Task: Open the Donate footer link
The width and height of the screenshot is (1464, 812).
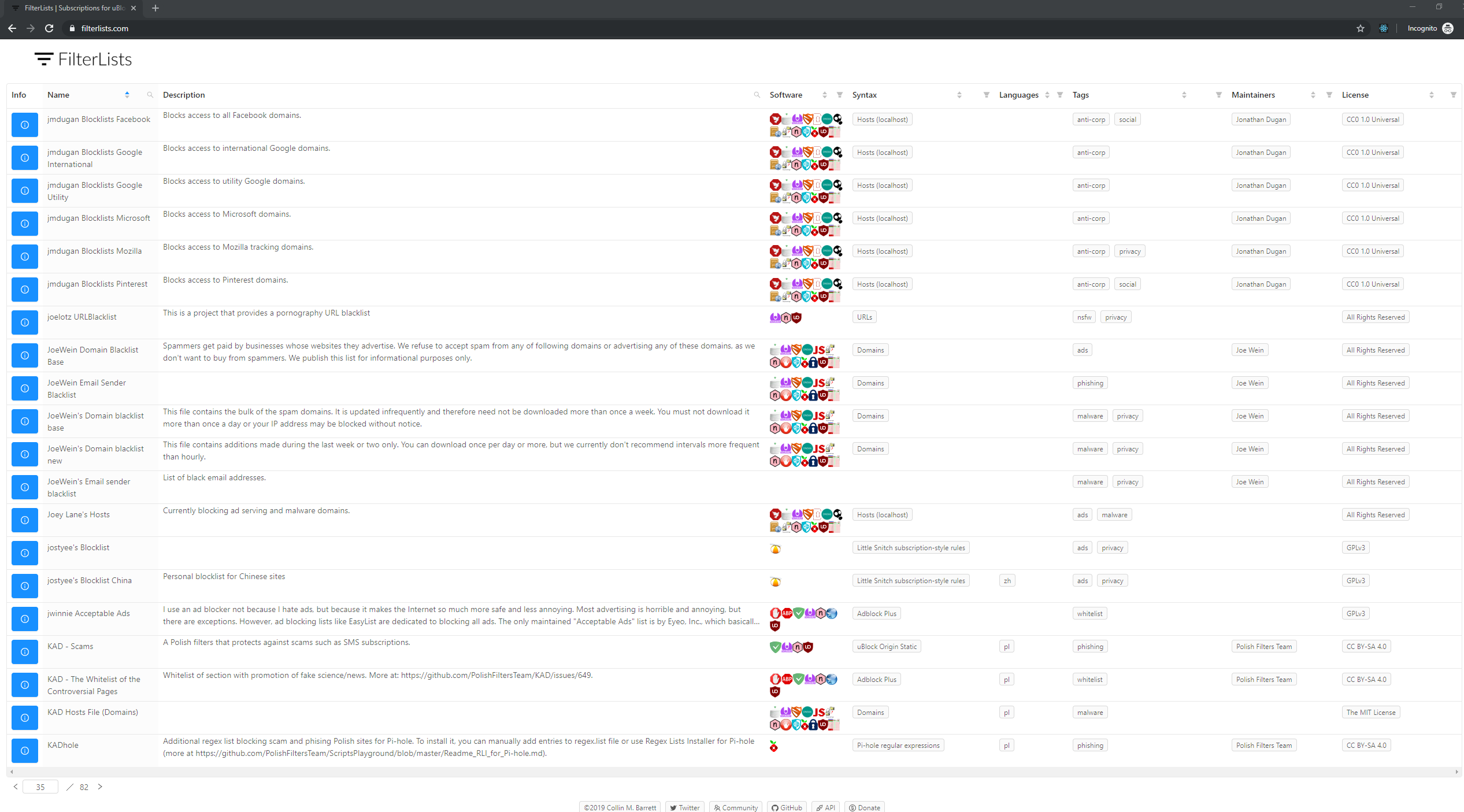Action: point(865,807)
